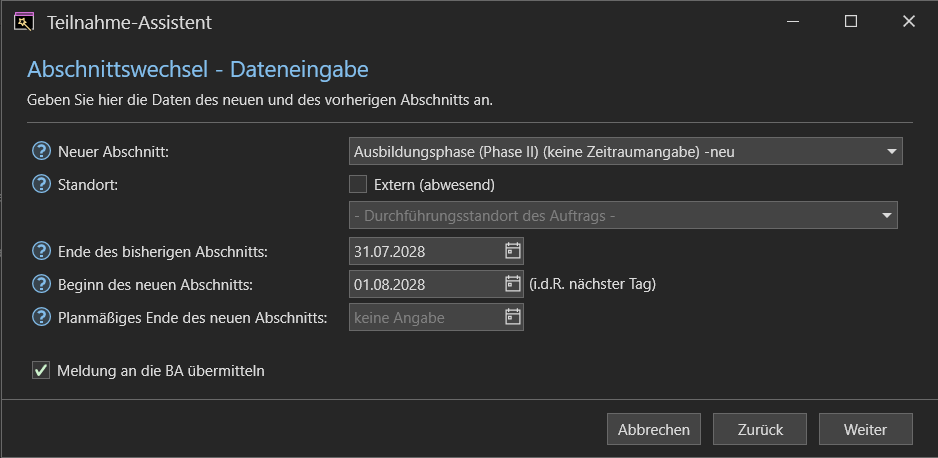Screen dimensions: 938x458
Task: Open calendar picker for 31.07.2028 date
Action: [x=513, y=251]
